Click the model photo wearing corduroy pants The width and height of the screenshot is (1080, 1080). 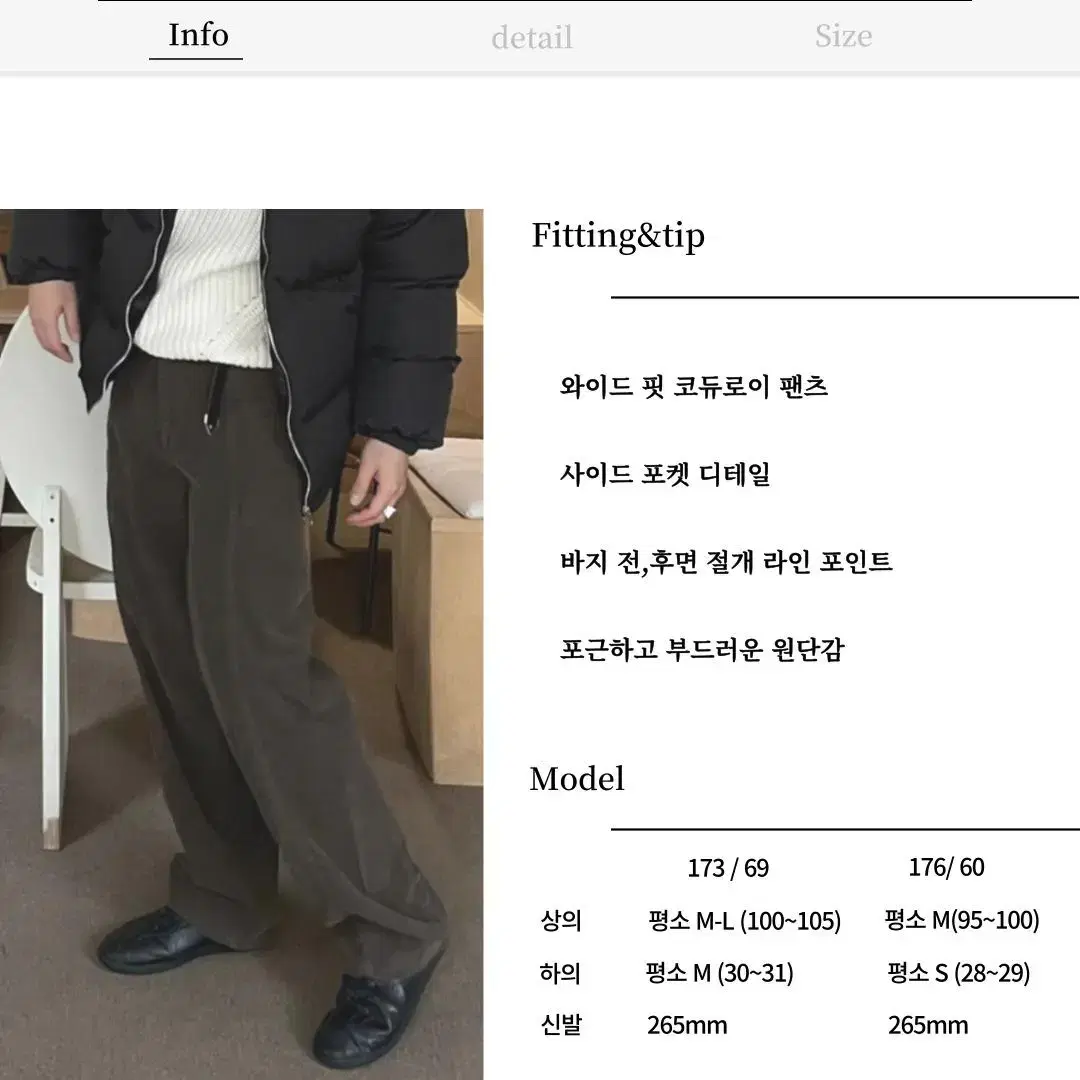pos(241,644)
